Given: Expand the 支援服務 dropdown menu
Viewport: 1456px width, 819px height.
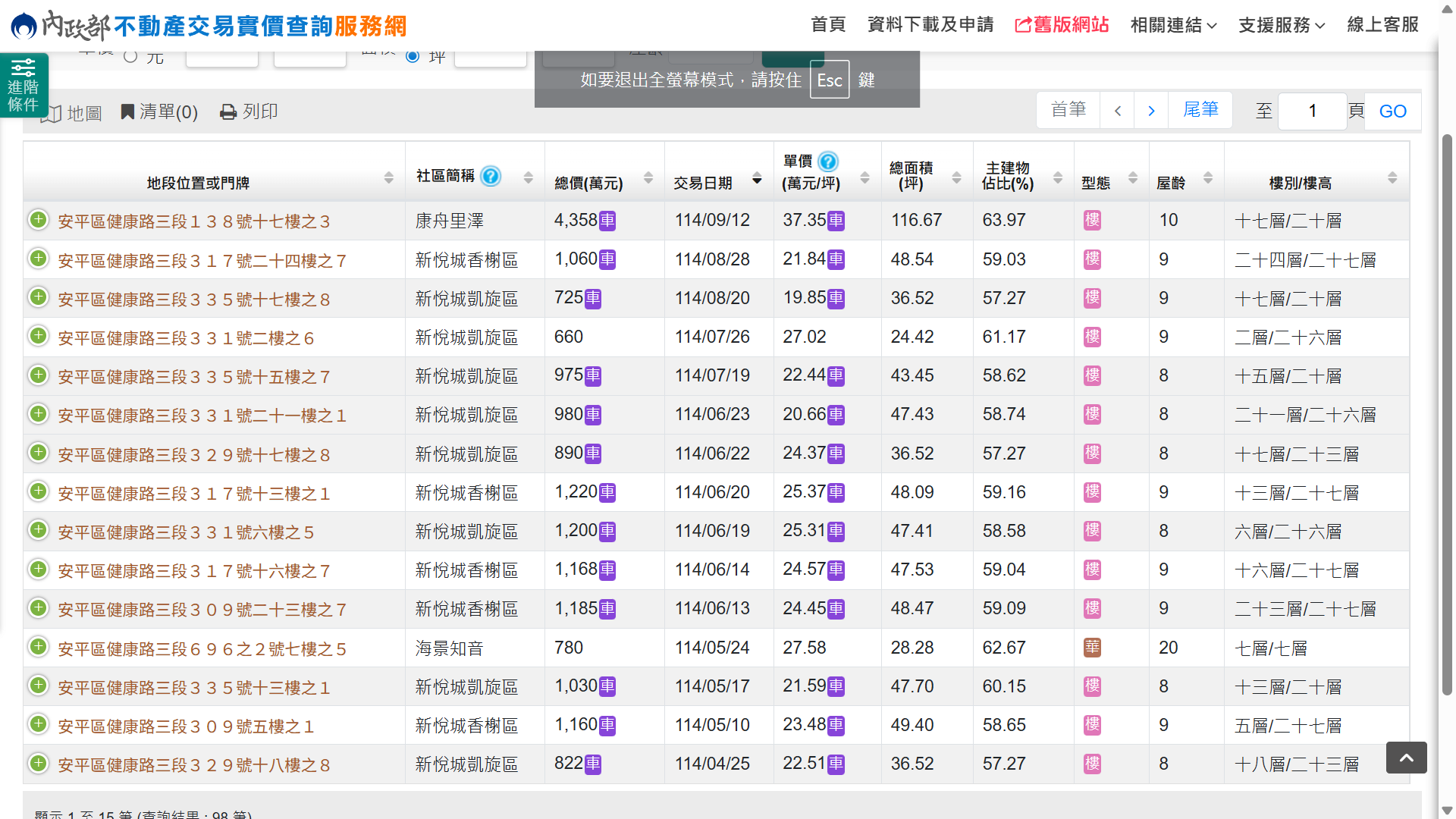Looking at the screenshot, I should 1282,25.
